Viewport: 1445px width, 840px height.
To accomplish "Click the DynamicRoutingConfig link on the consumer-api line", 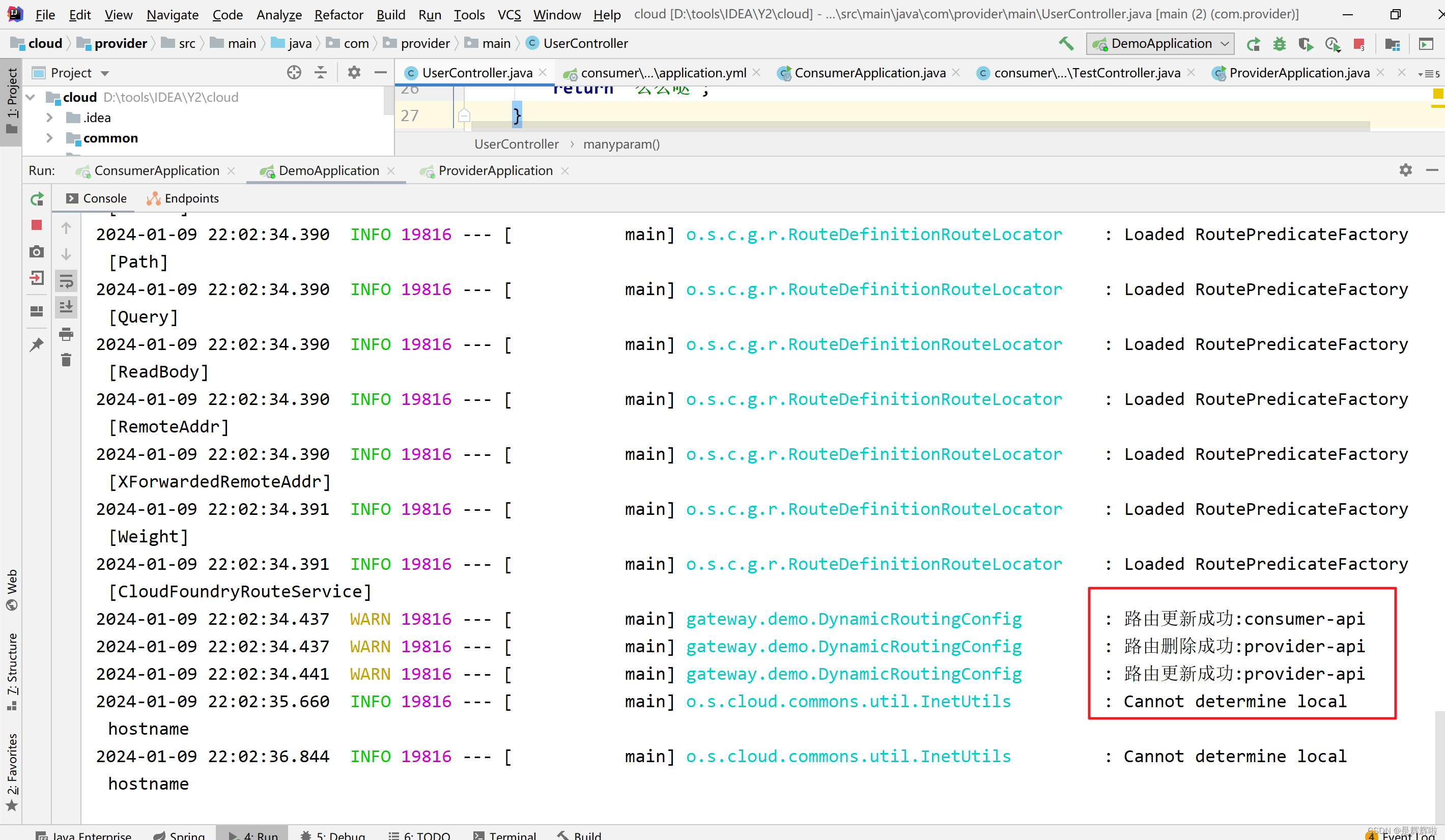I will [x=854, y=619].
